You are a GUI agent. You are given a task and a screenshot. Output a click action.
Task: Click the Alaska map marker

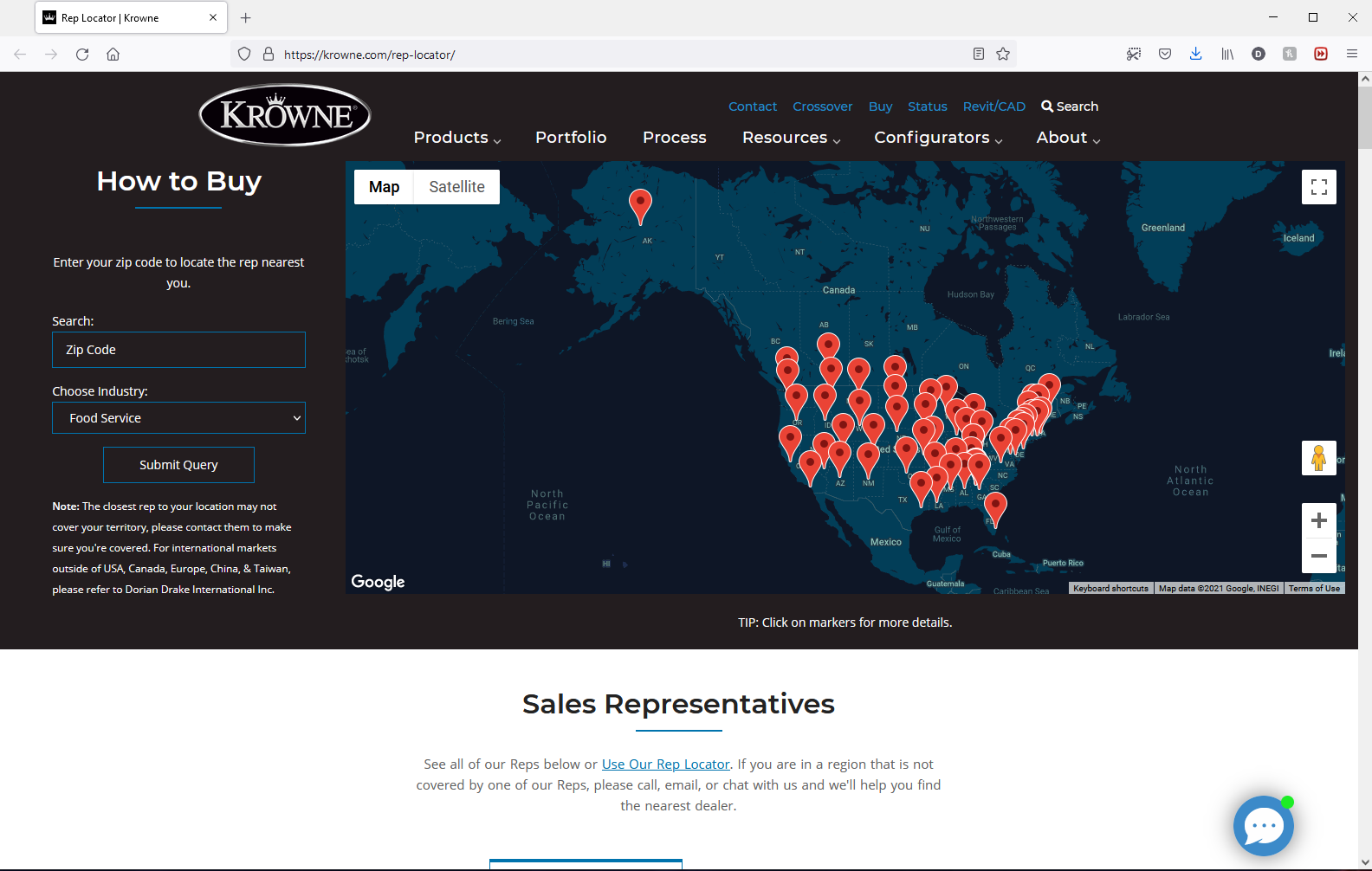click(640, 206)
